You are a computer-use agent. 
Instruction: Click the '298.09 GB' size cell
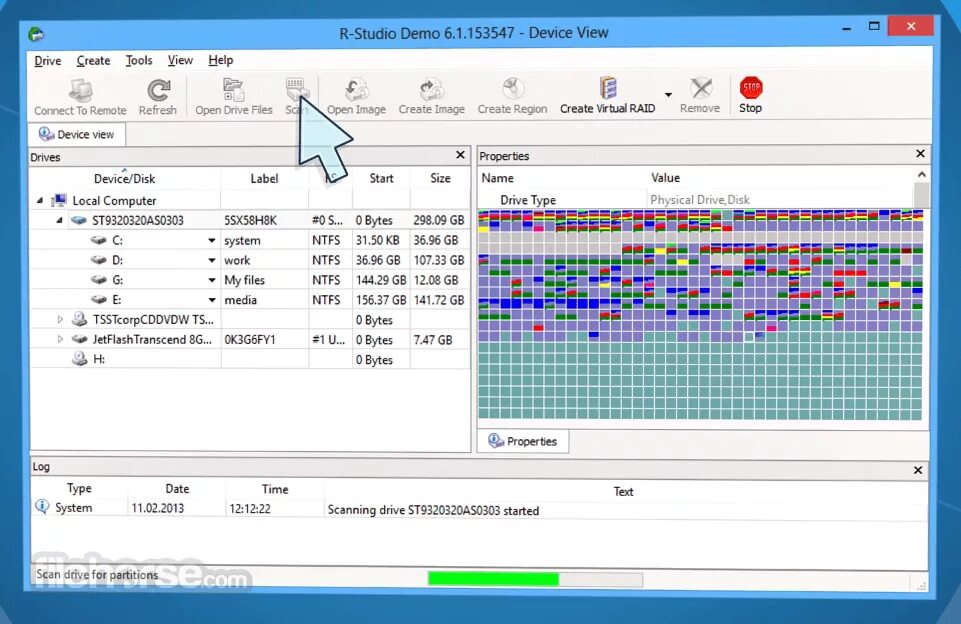pos(439,220)
